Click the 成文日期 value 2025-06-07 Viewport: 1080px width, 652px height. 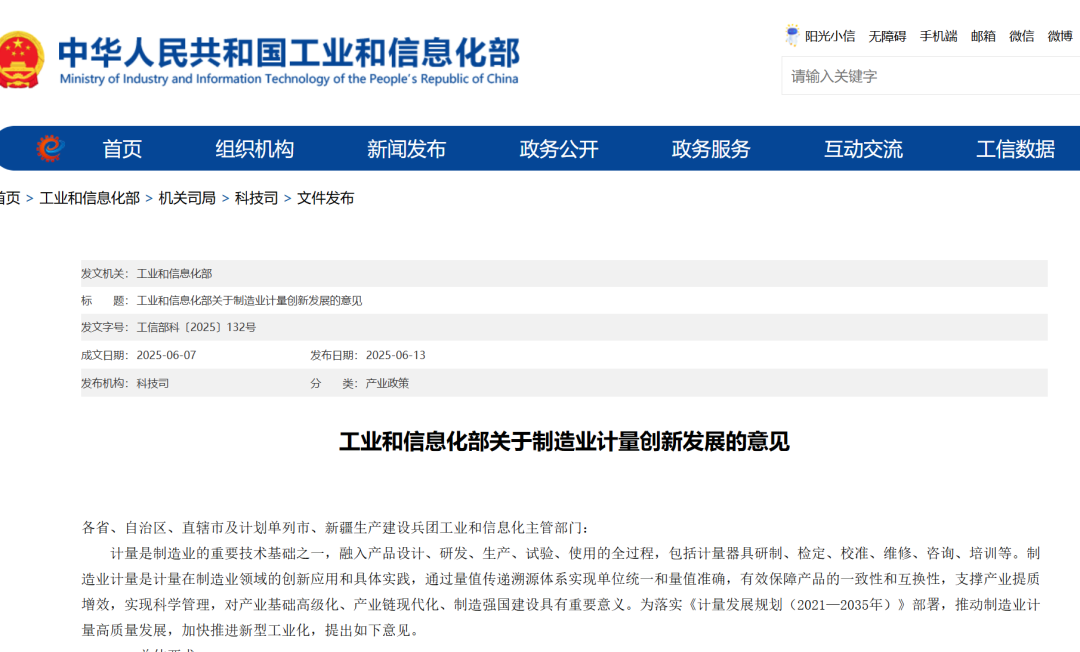pyautogui.click(x=166, y=355)
